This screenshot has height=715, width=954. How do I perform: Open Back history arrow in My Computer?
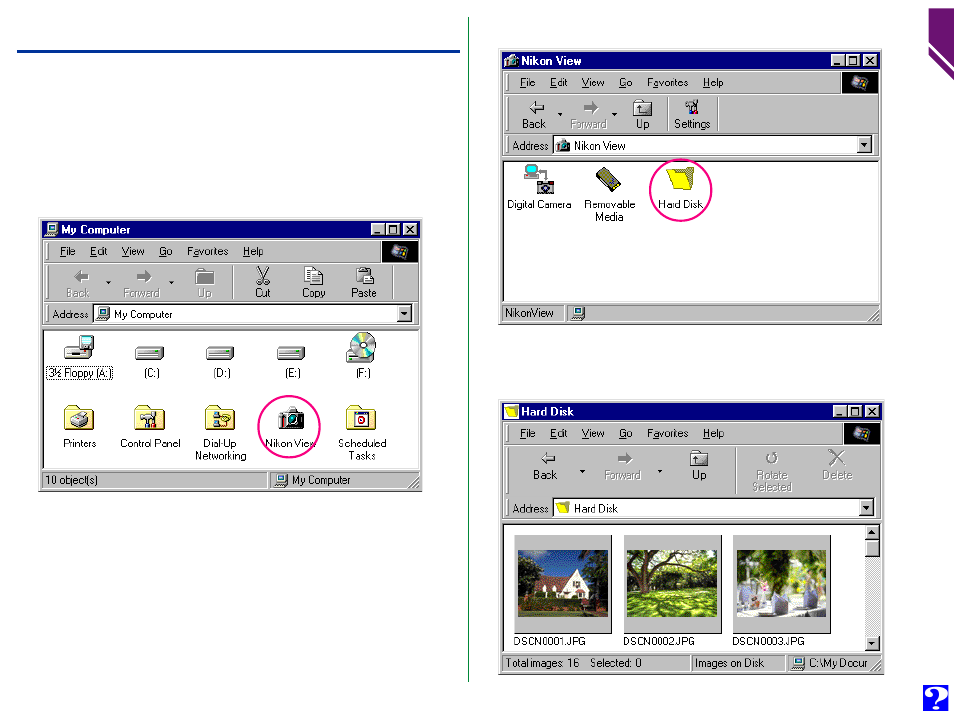108,282
